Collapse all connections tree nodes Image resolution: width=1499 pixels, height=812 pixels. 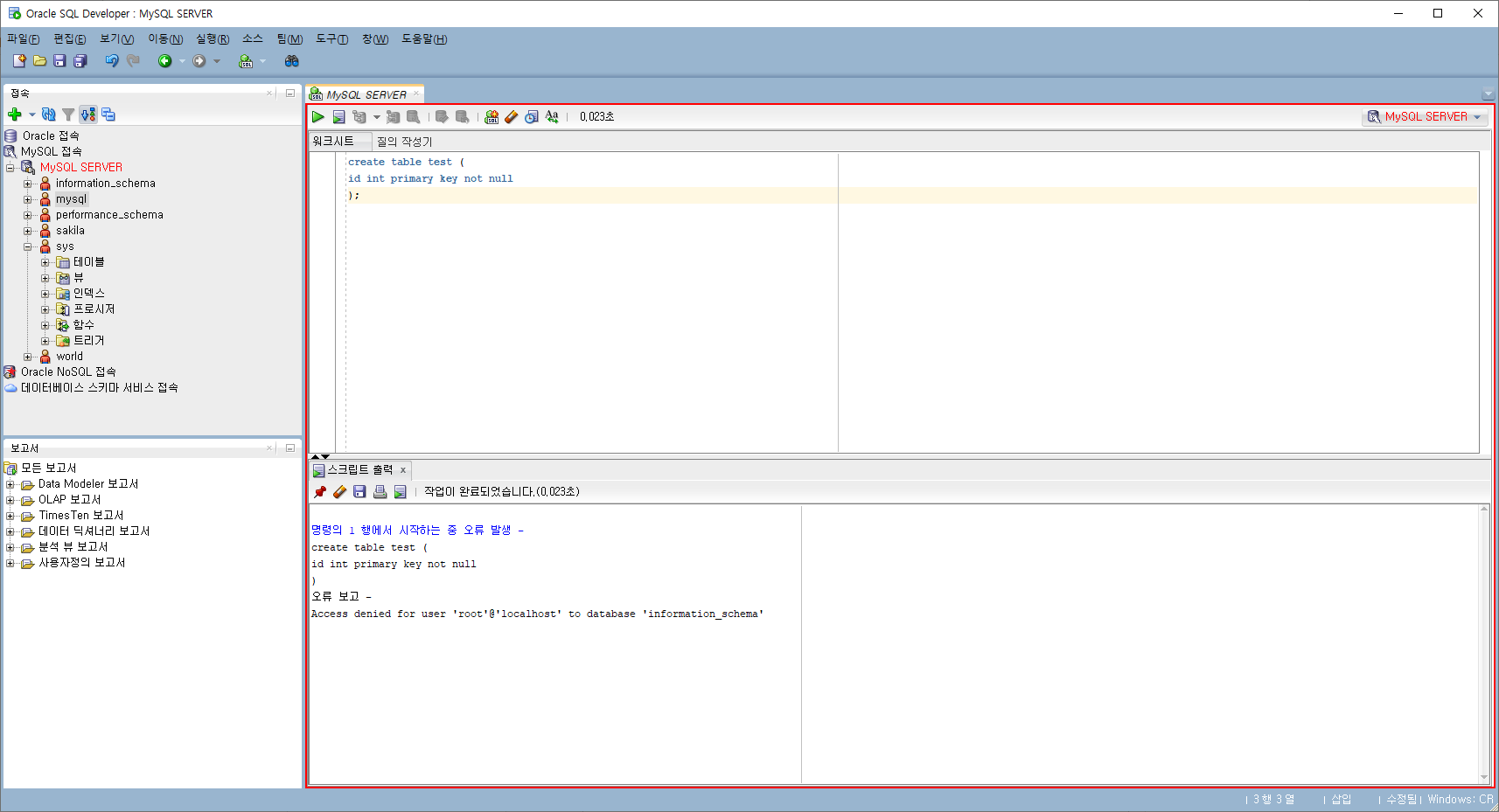coord(108,115)
